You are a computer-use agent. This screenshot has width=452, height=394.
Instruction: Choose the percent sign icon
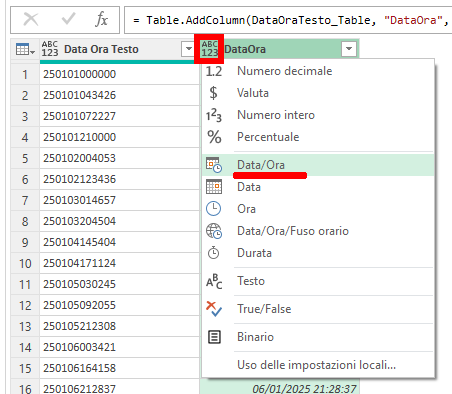click(214, 137)
